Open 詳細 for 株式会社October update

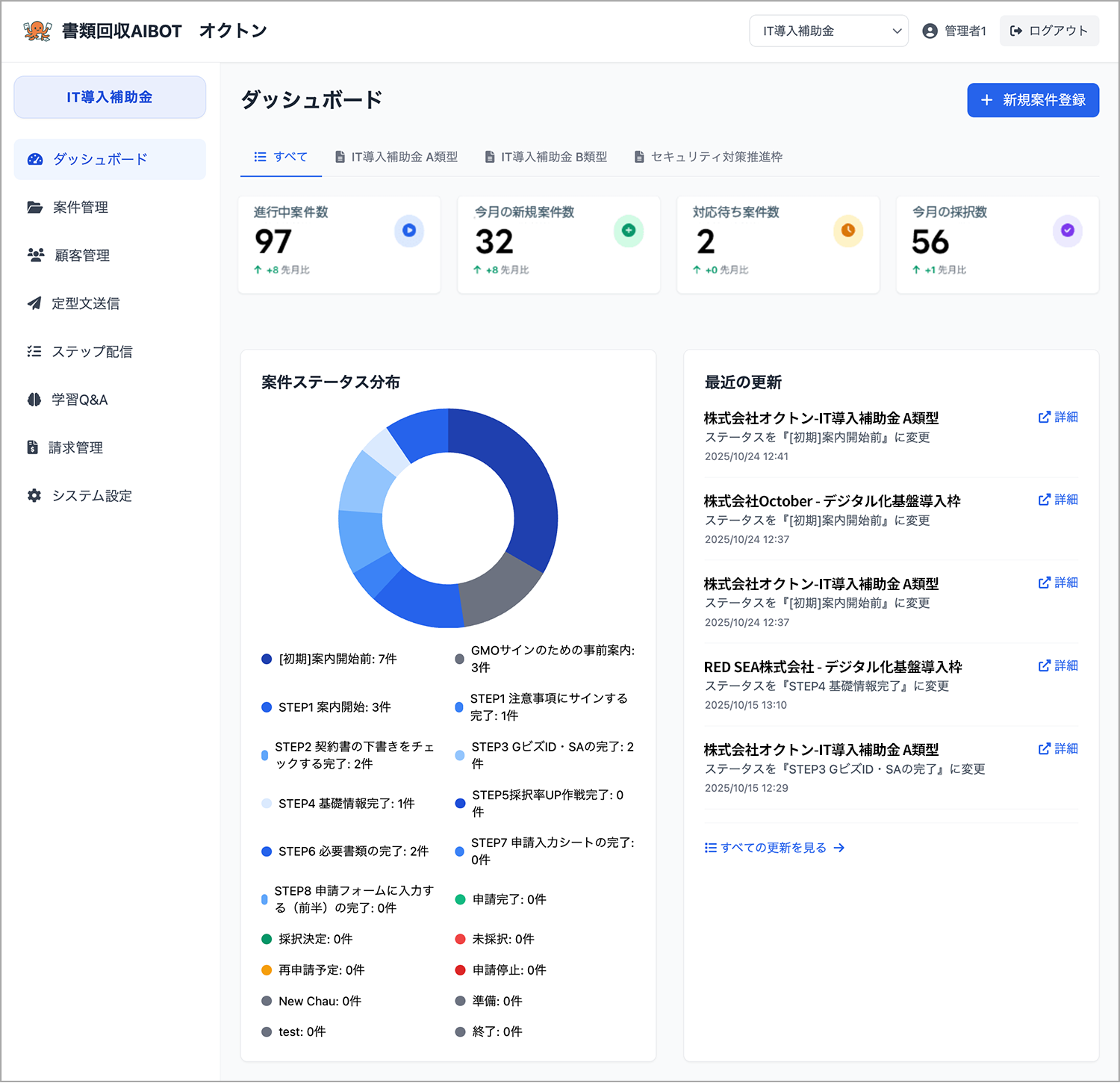pyautogui.click(x=1058, y=500)
